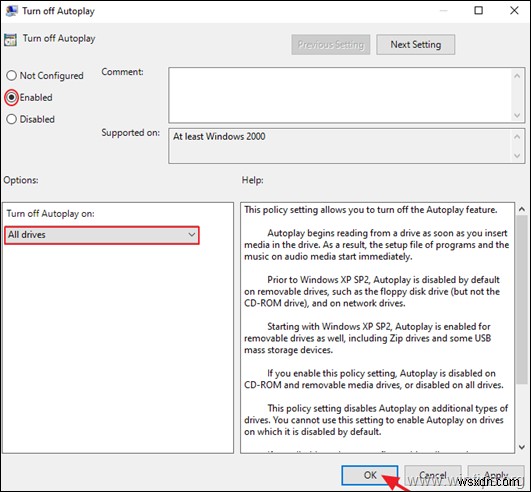Image resolution: width=531 pixels, height=492 pixels.
Task: Open the All drives dropdown
Action: 102,235
